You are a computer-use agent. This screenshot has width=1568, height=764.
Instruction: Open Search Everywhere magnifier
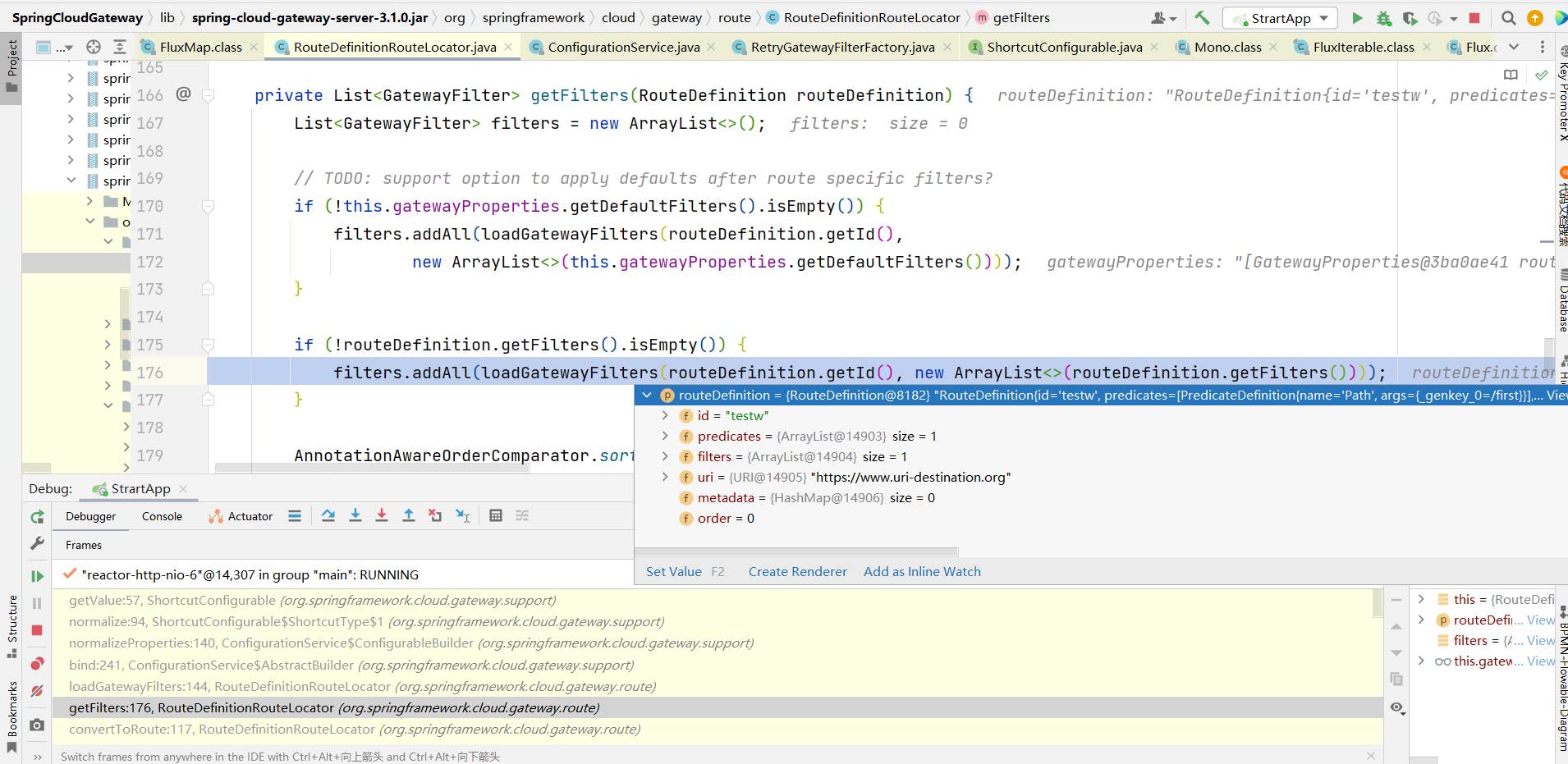tap(1508, 17)
